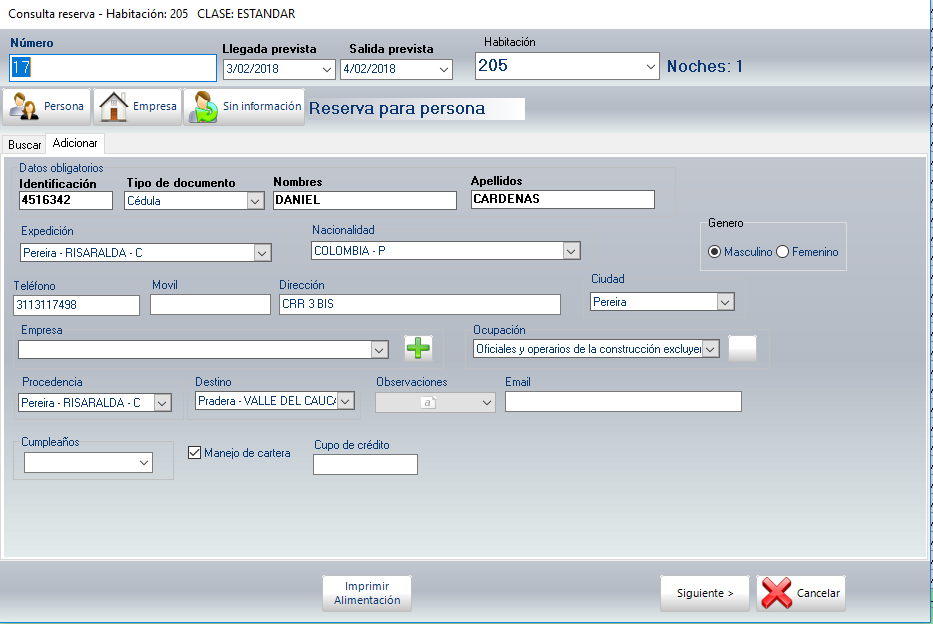
Task: Select the Empresa house icon button
Action: click(x=138, y=106)
